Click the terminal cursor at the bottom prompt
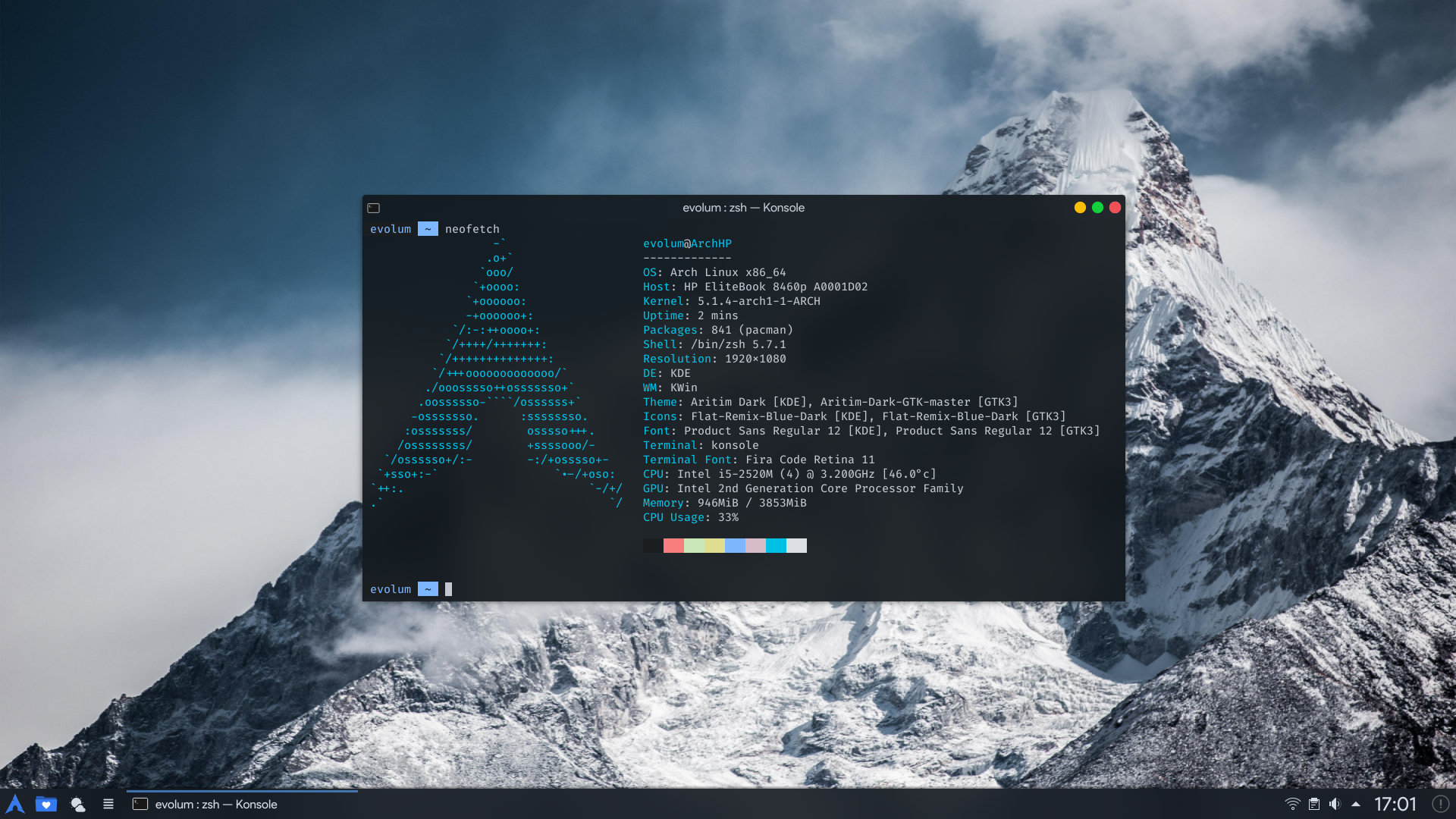 point(448,589)
